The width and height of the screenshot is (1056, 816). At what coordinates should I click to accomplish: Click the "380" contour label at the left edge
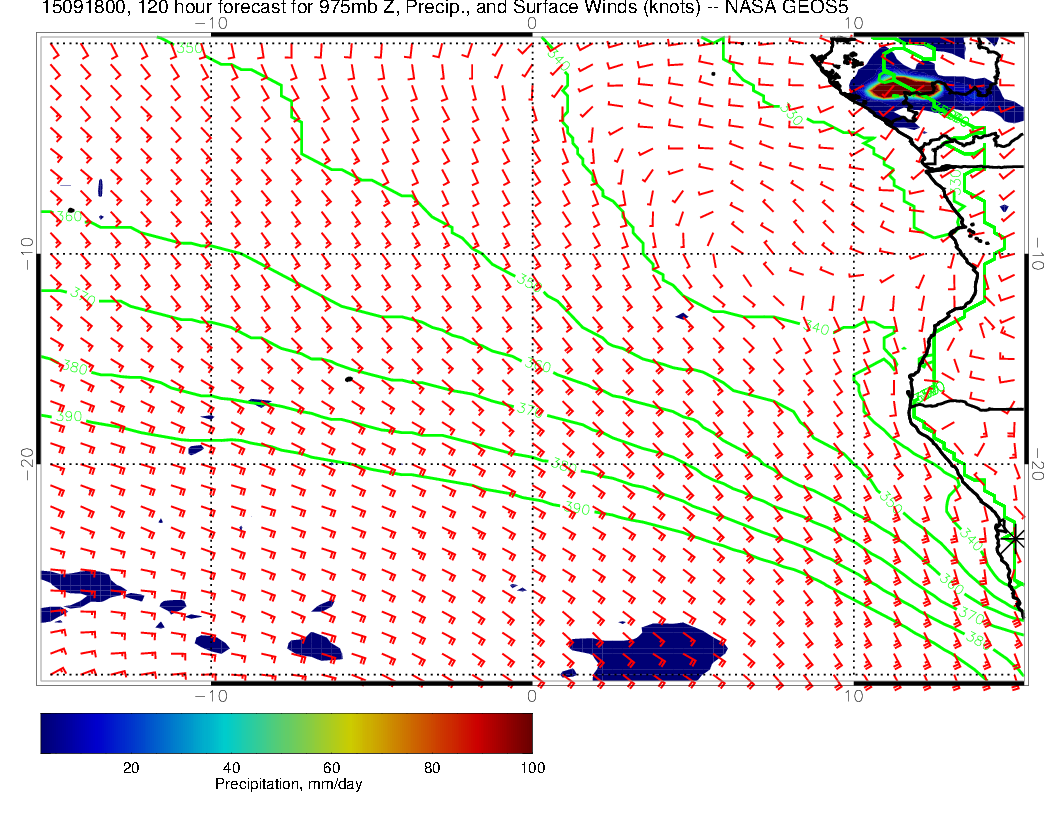coord(74,368)
